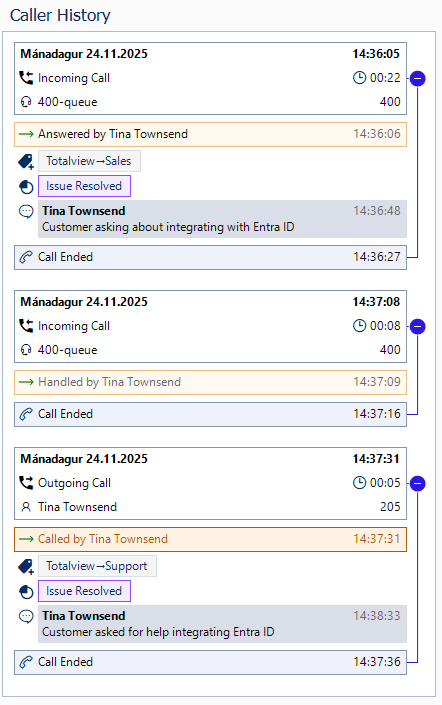Select the Totalview→Support tag
The width and height of the screenshot is (442, 705).
tap(97, 566)
